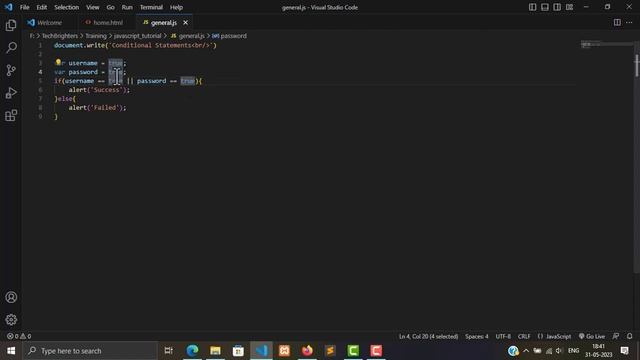Open the Windows Start menu

(11, 351)
